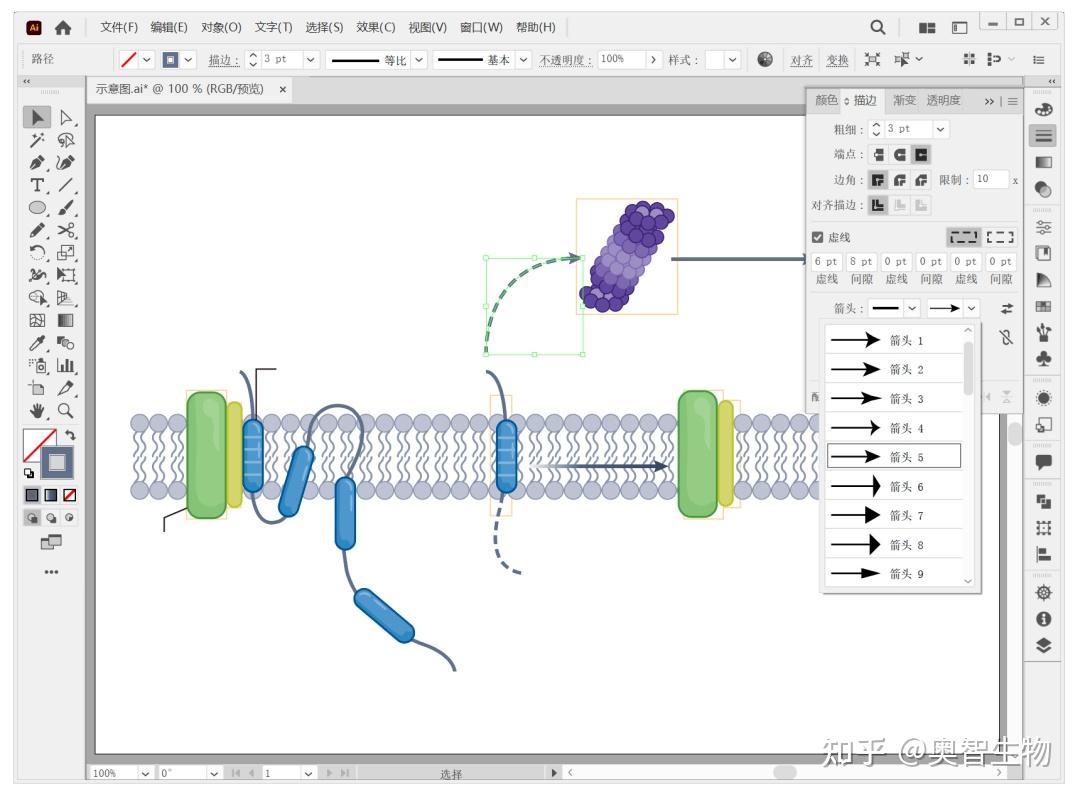The image size is (1080, 797).
Task: Open the end arrowhead dropdown
Action: [x=971, y=308]
